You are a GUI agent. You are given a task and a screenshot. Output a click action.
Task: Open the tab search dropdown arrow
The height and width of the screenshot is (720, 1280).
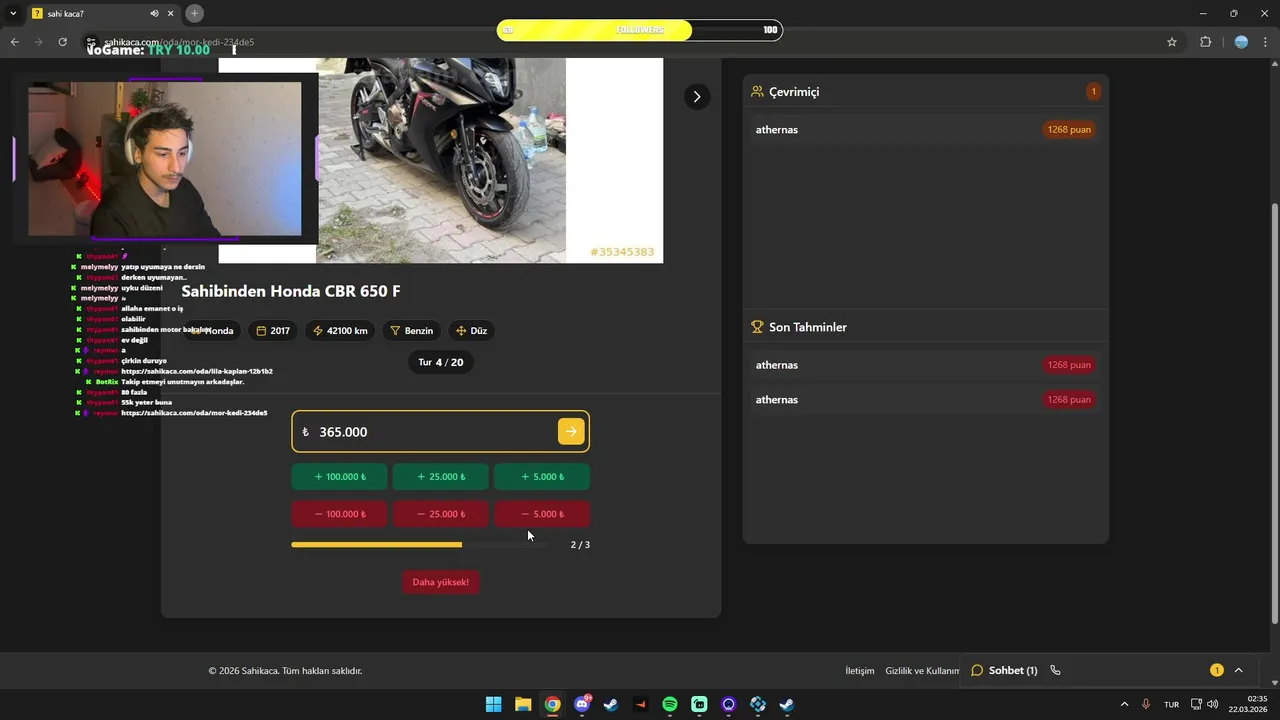click(x=13, y=13)
